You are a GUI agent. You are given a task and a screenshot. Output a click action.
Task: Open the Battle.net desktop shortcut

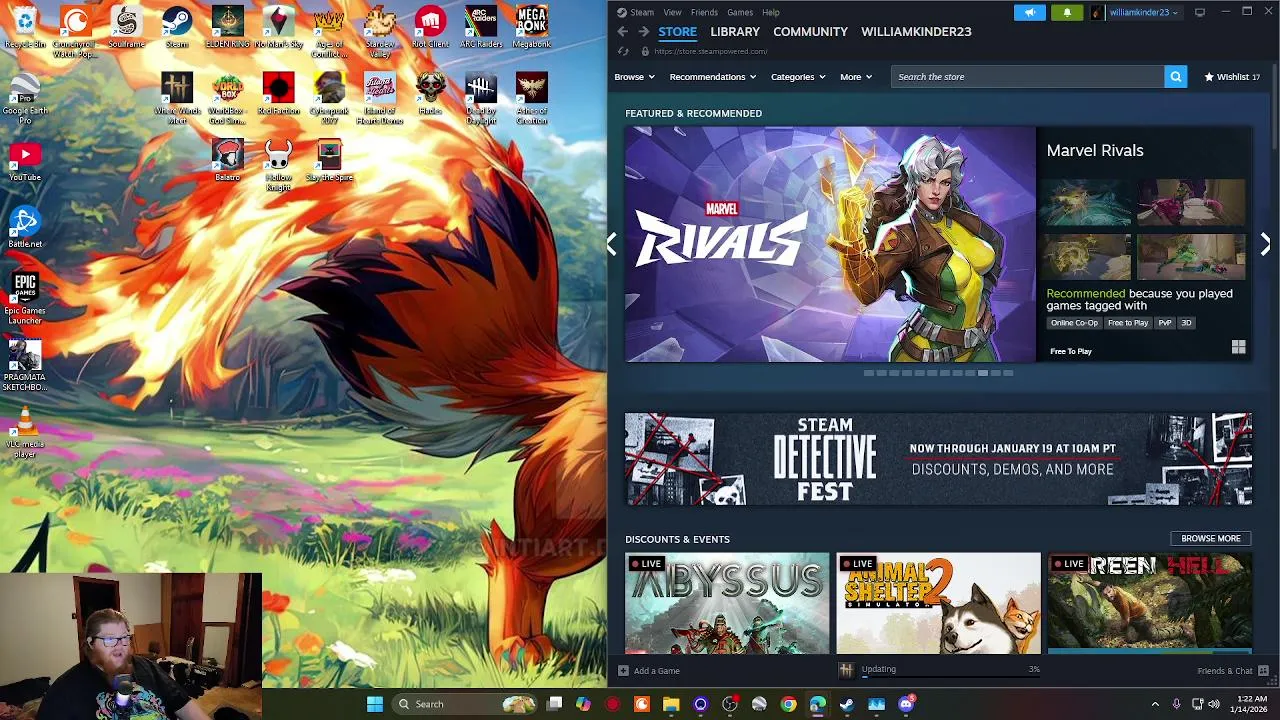pyautogui.click(x=25, y=227)
